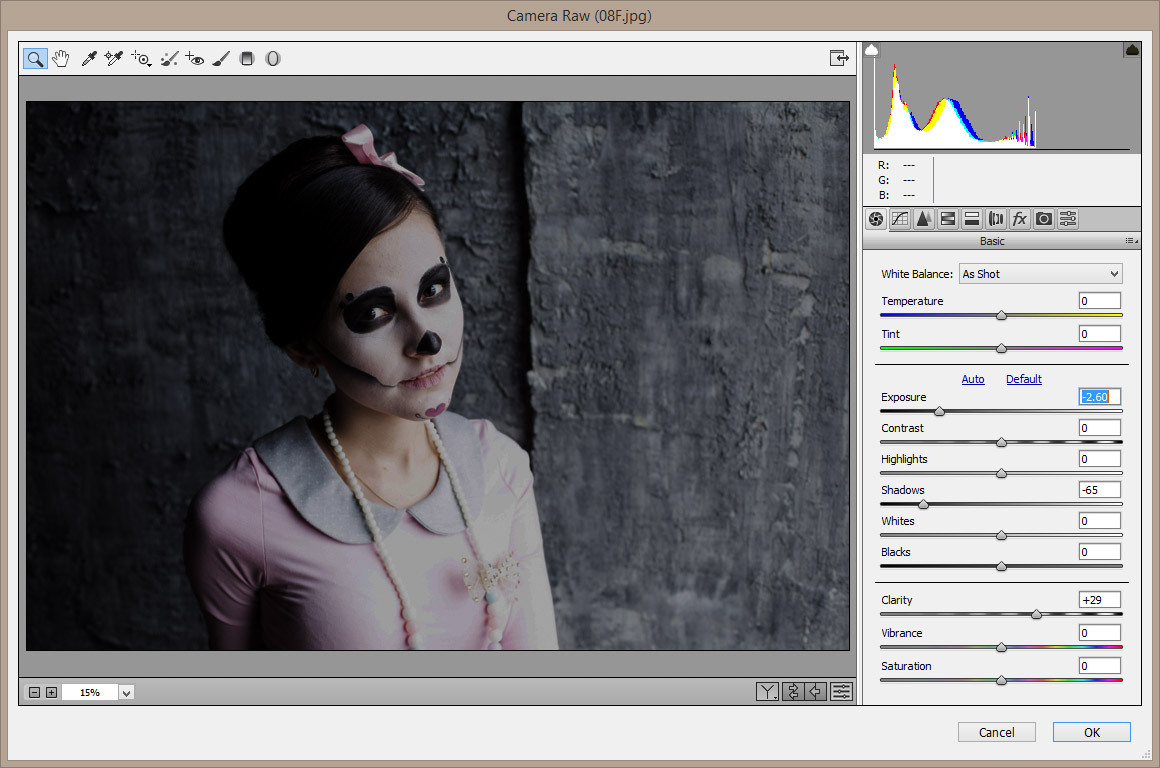
Task: Toggle shadow clipping warning in histogram
Action: (872, 50)
